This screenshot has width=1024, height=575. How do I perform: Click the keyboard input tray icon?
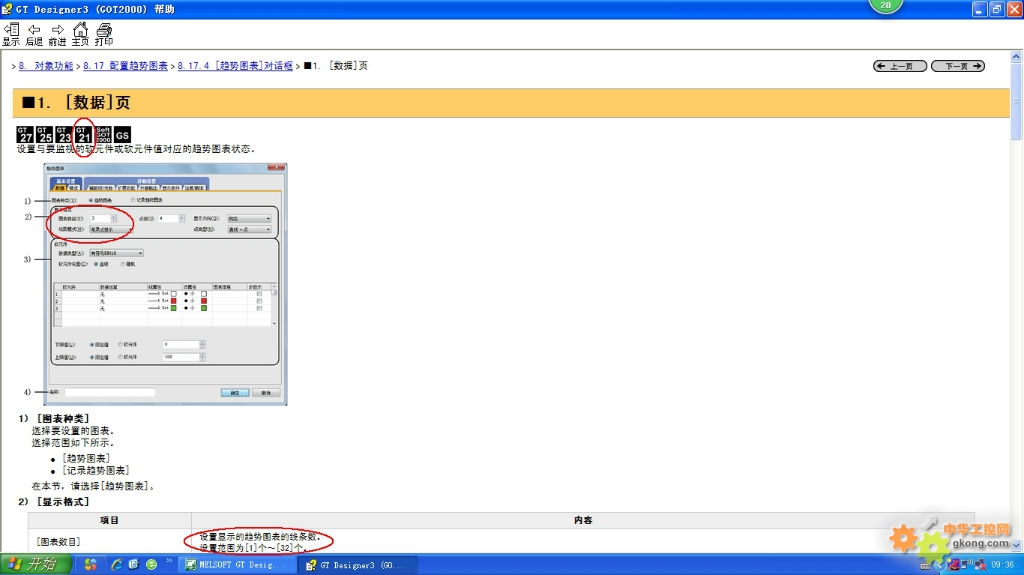coord(925,565)
